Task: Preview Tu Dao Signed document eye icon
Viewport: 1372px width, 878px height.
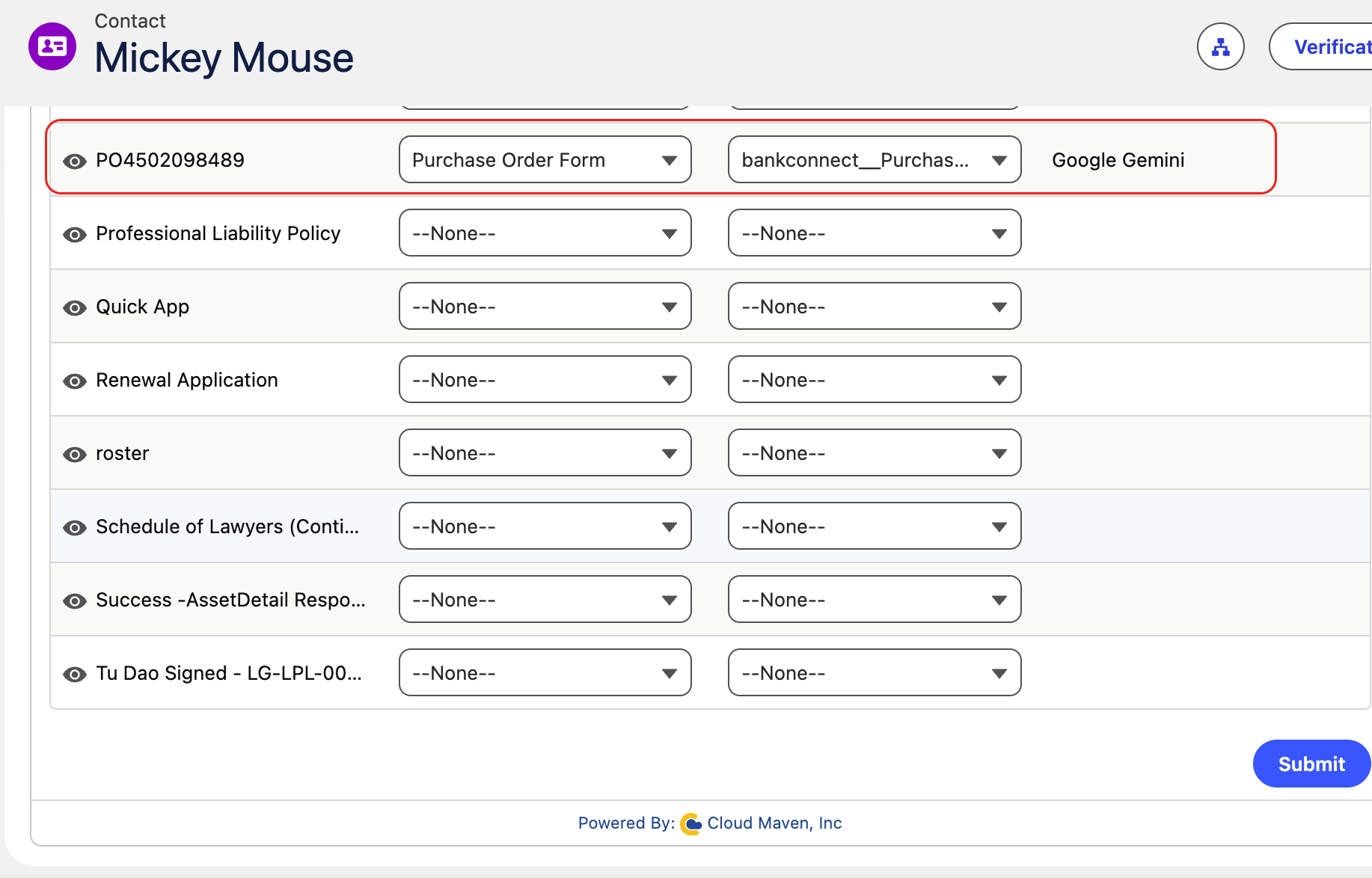Action: click(x=75, y=674)
